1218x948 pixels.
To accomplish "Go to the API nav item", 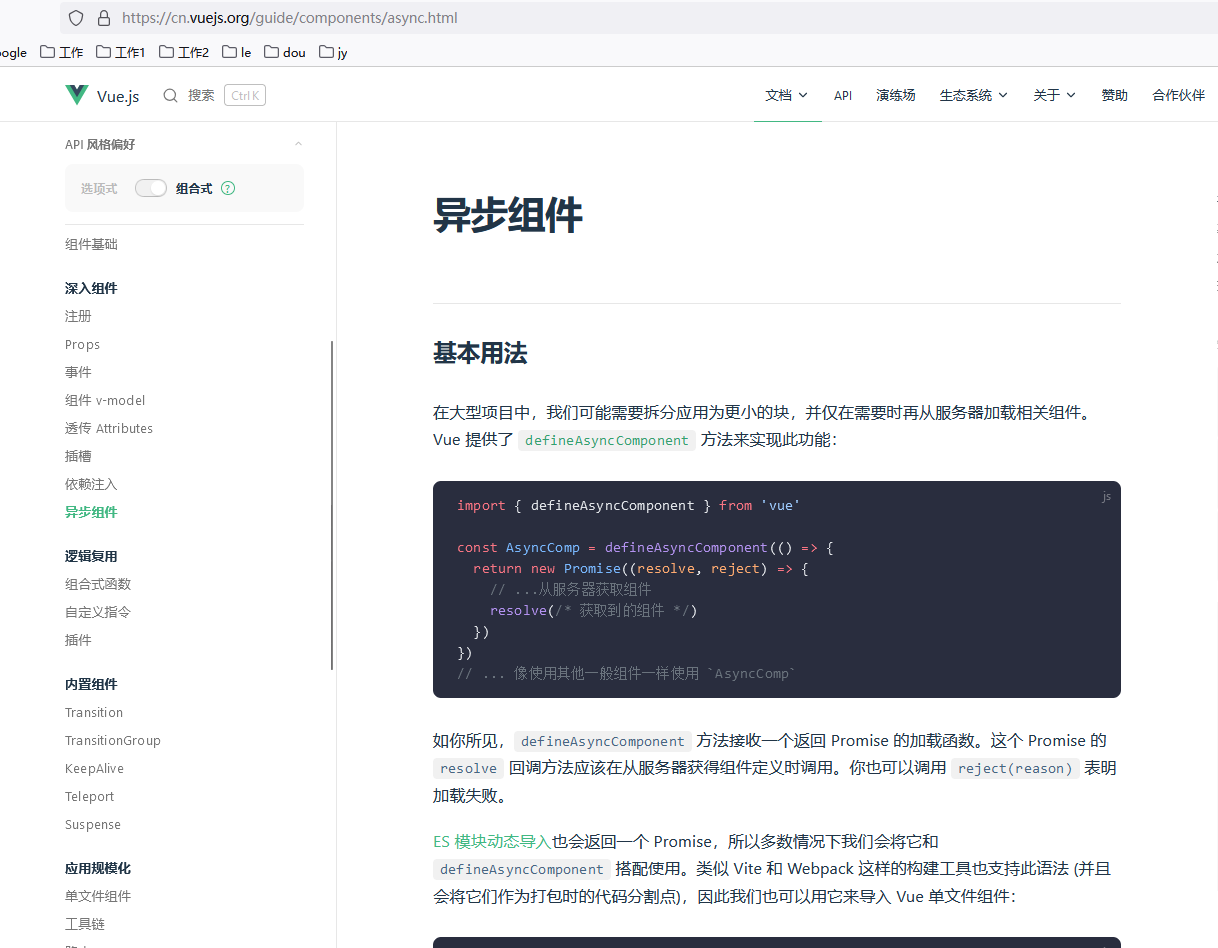I will [x=843, y=95].
